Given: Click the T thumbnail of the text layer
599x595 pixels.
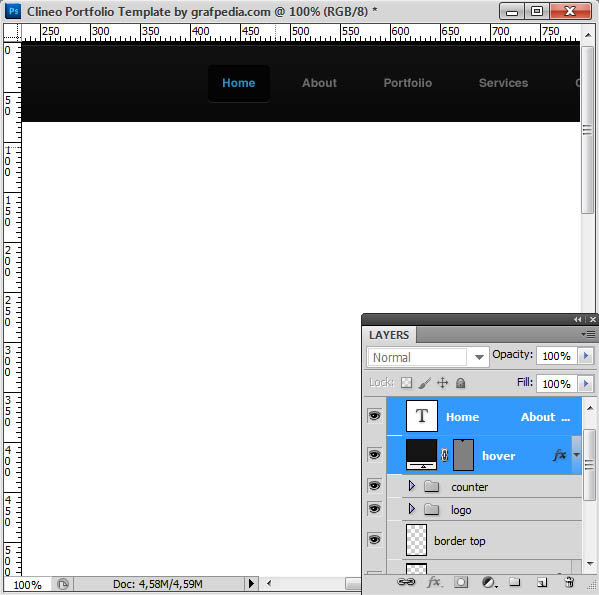Looking at the screenshot, I should pyautogui.click(x=422, y=416).
